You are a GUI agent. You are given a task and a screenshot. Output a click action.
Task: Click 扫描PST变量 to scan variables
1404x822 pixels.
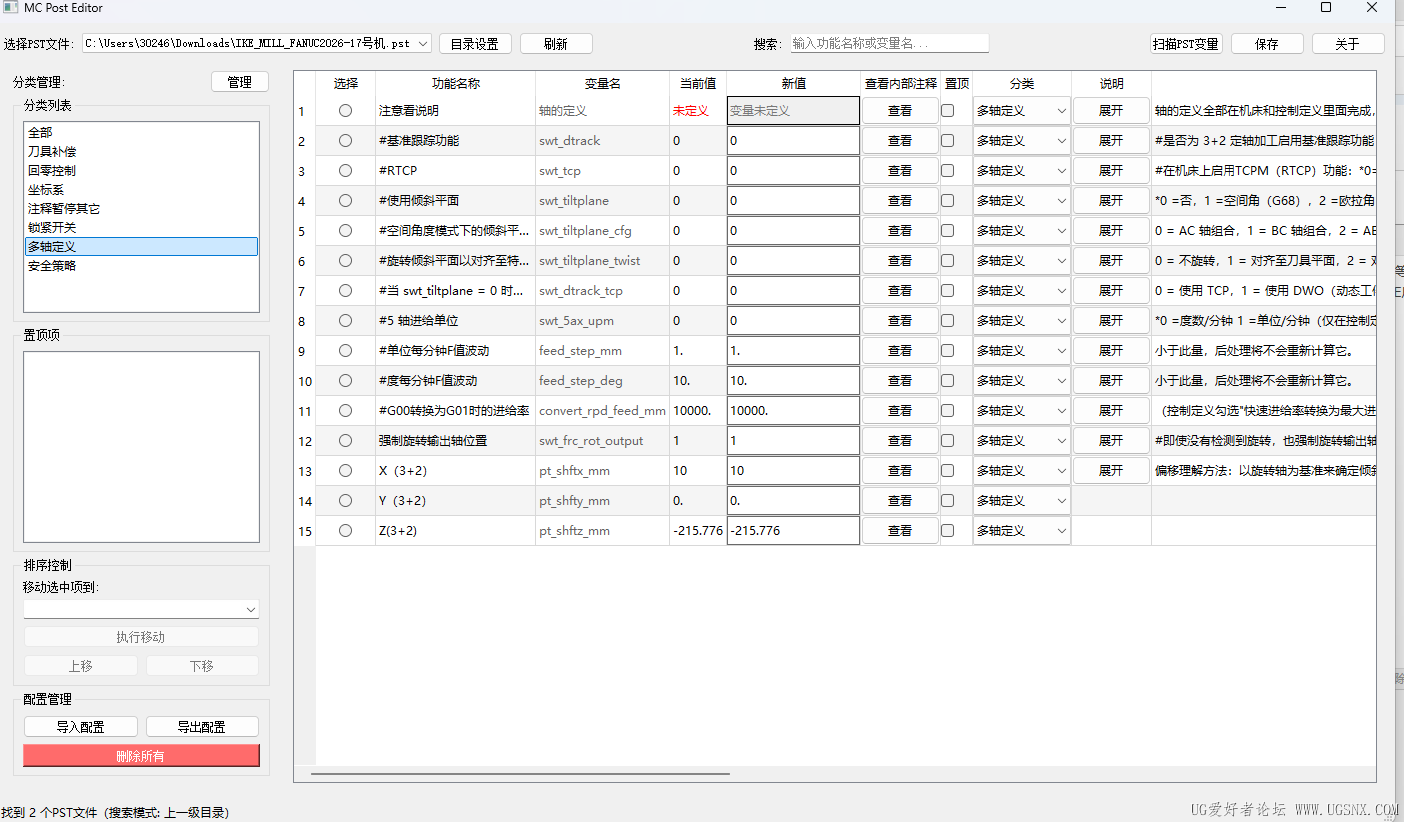pyautogui.click(x=1187, y=43)
